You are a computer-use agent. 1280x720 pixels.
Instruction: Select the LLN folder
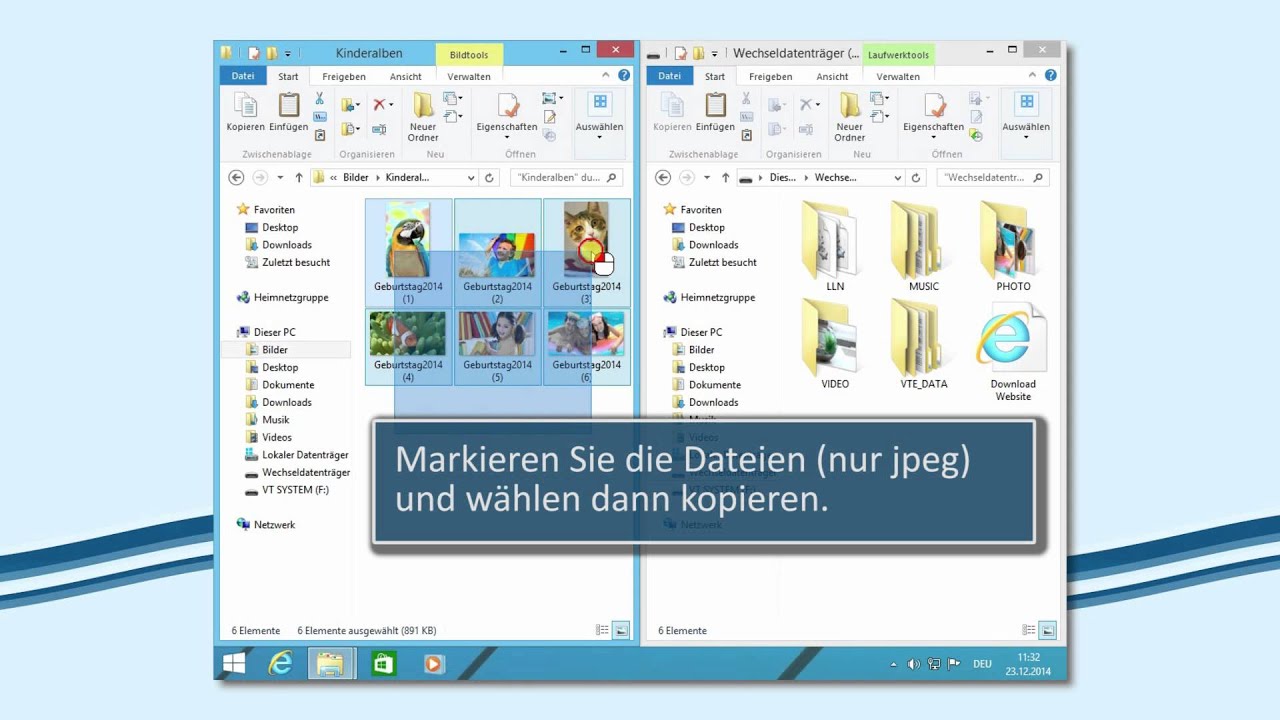click(835, 246)
